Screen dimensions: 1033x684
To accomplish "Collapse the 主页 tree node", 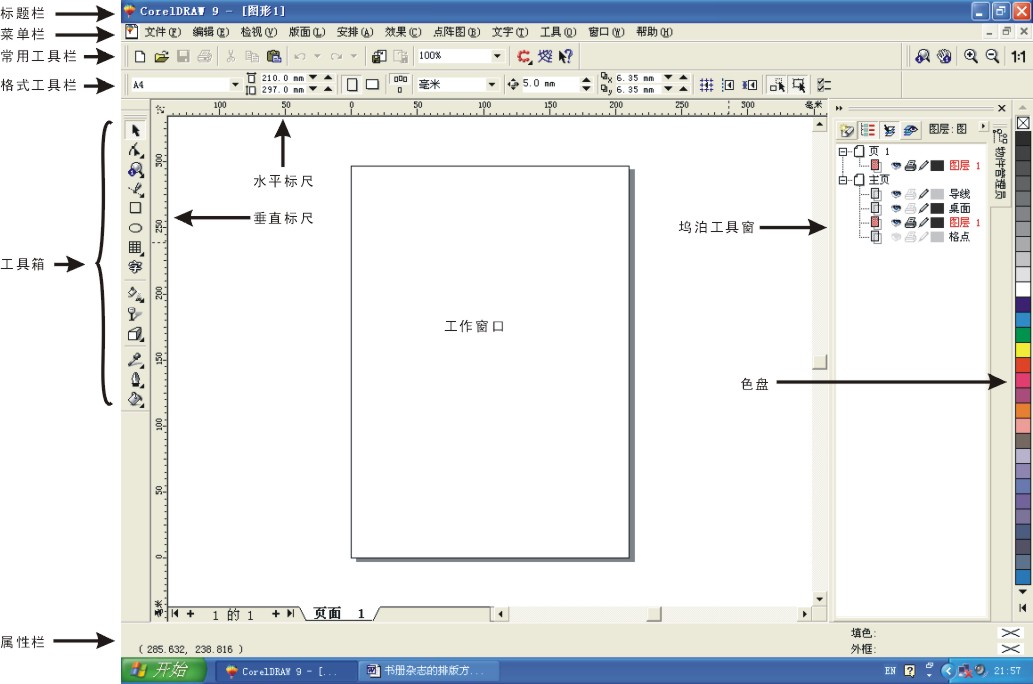I will tap(843, 179).
